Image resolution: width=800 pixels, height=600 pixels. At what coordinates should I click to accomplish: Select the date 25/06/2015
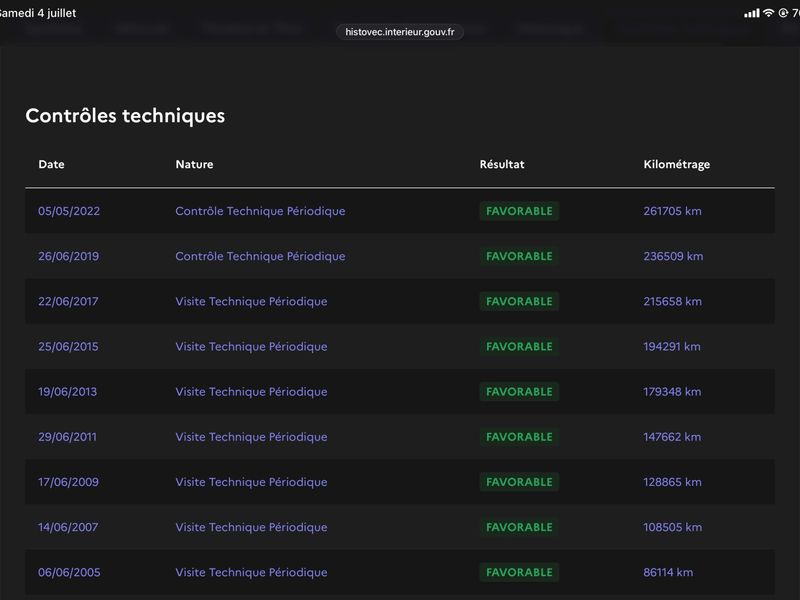[68, 346]
